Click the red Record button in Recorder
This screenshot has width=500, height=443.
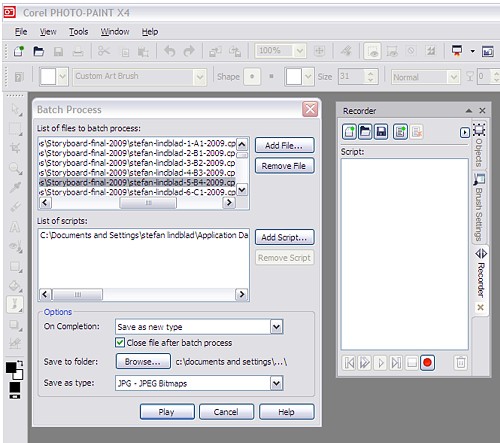point(428,363)
